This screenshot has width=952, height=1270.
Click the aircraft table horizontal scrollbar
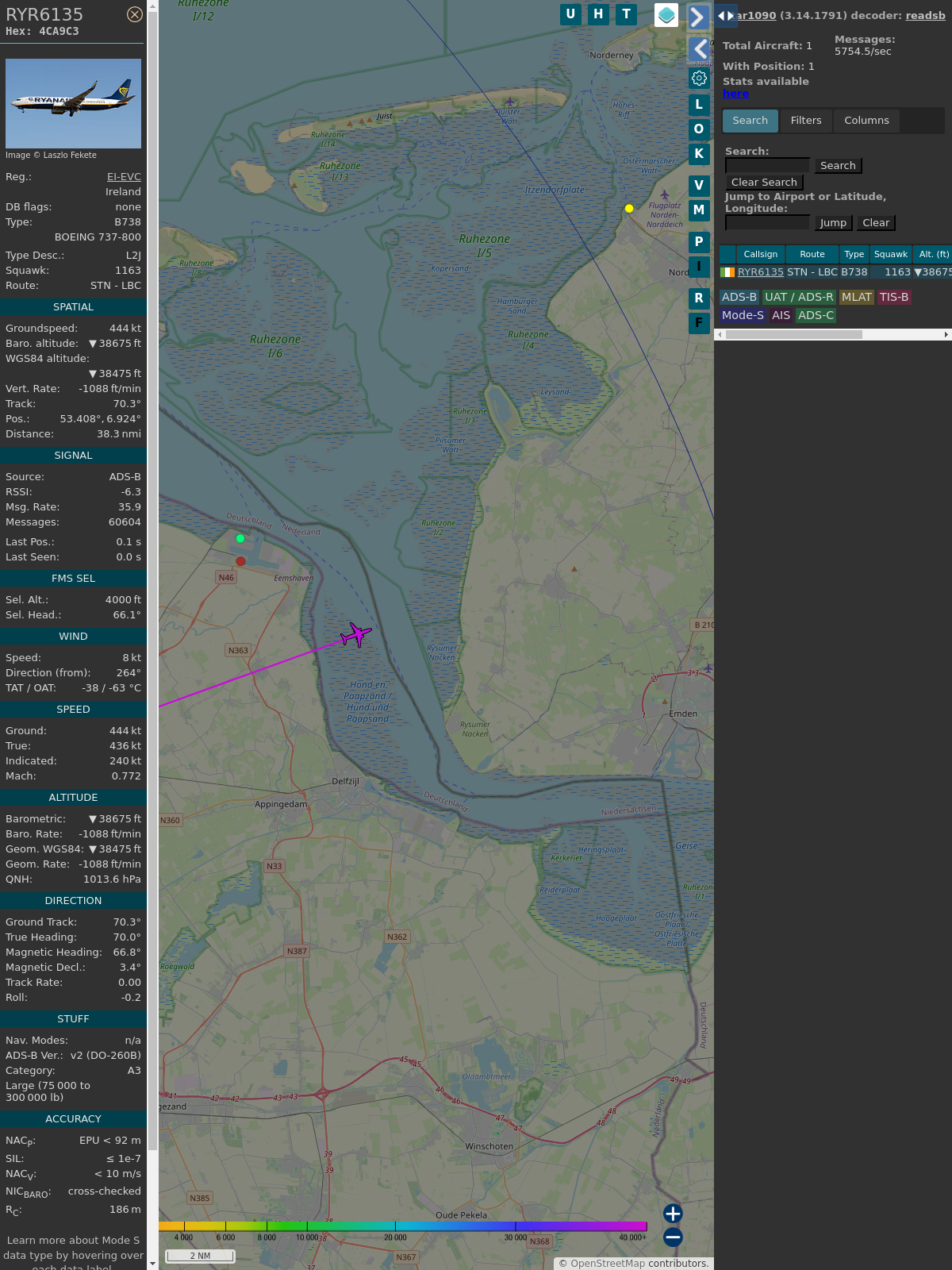click(x=793, y=335)
